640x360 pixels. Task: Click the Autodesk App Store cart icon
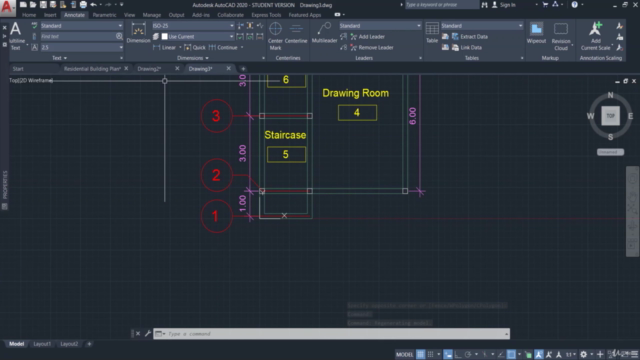click(545, 5)
